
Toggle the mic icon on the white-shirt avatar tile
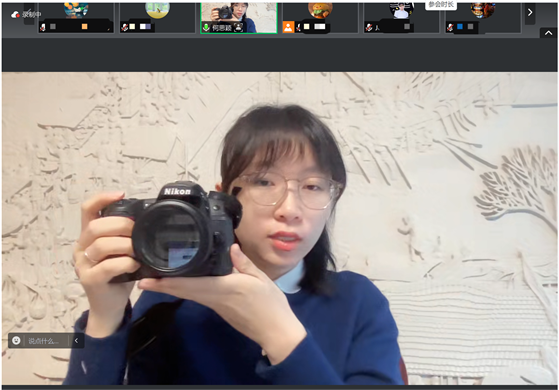[369, 27]
